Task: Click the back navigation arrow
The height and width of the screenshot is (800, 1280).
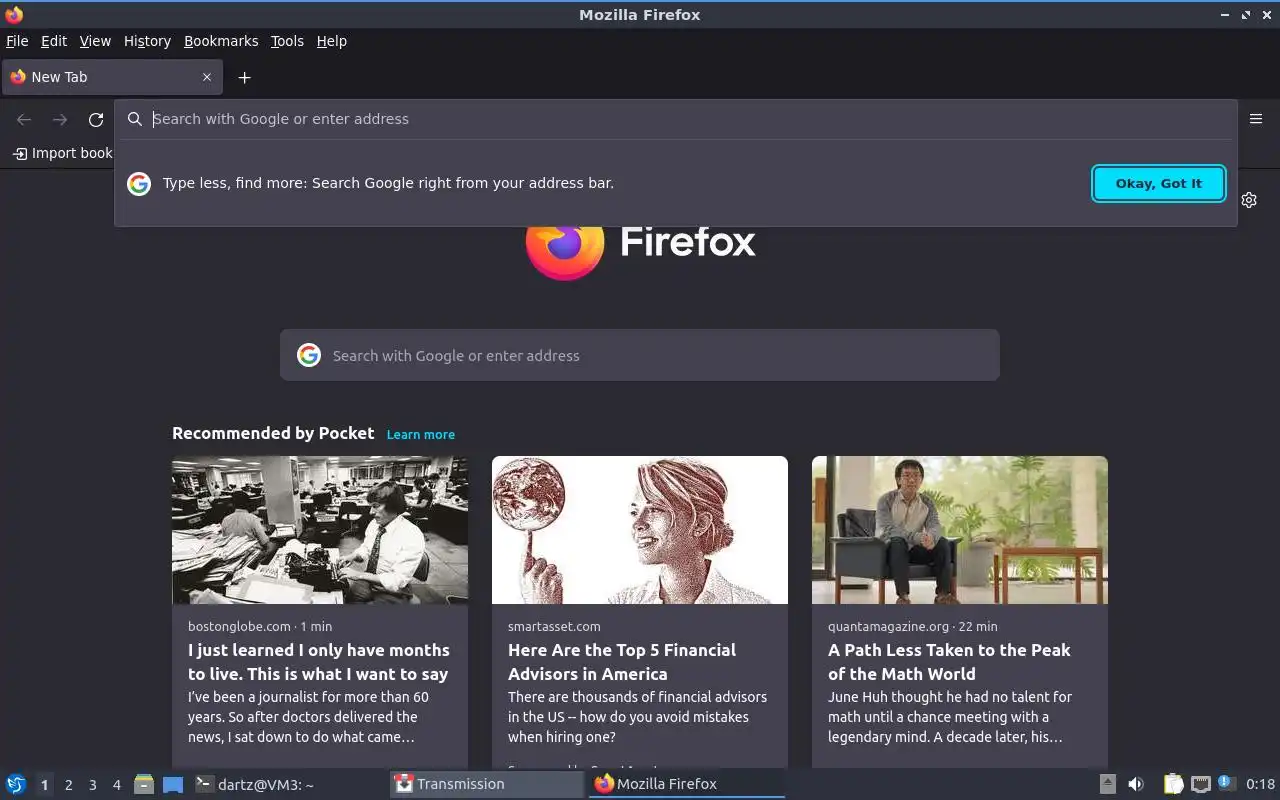Action: click(x=24, y=120)
